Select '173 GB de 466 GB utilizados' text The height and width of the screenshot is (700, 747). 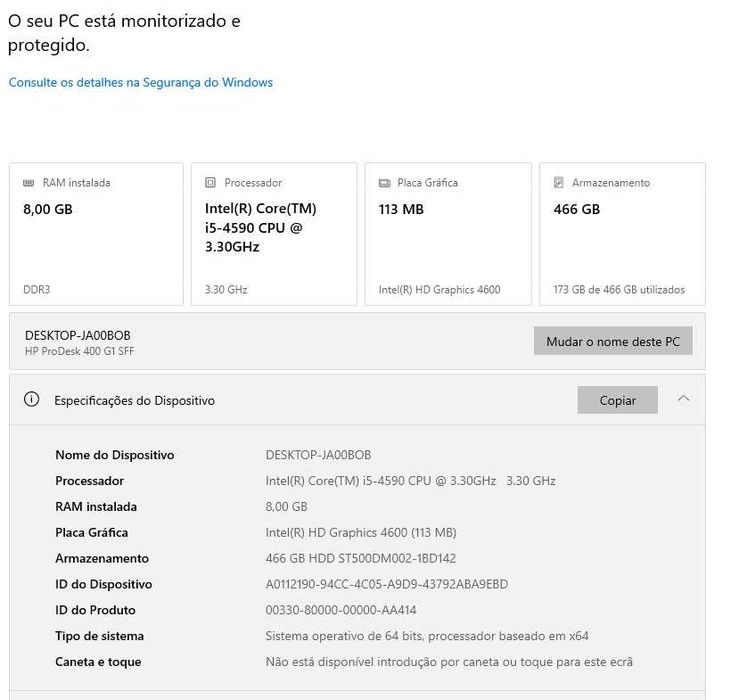point(619,290)
